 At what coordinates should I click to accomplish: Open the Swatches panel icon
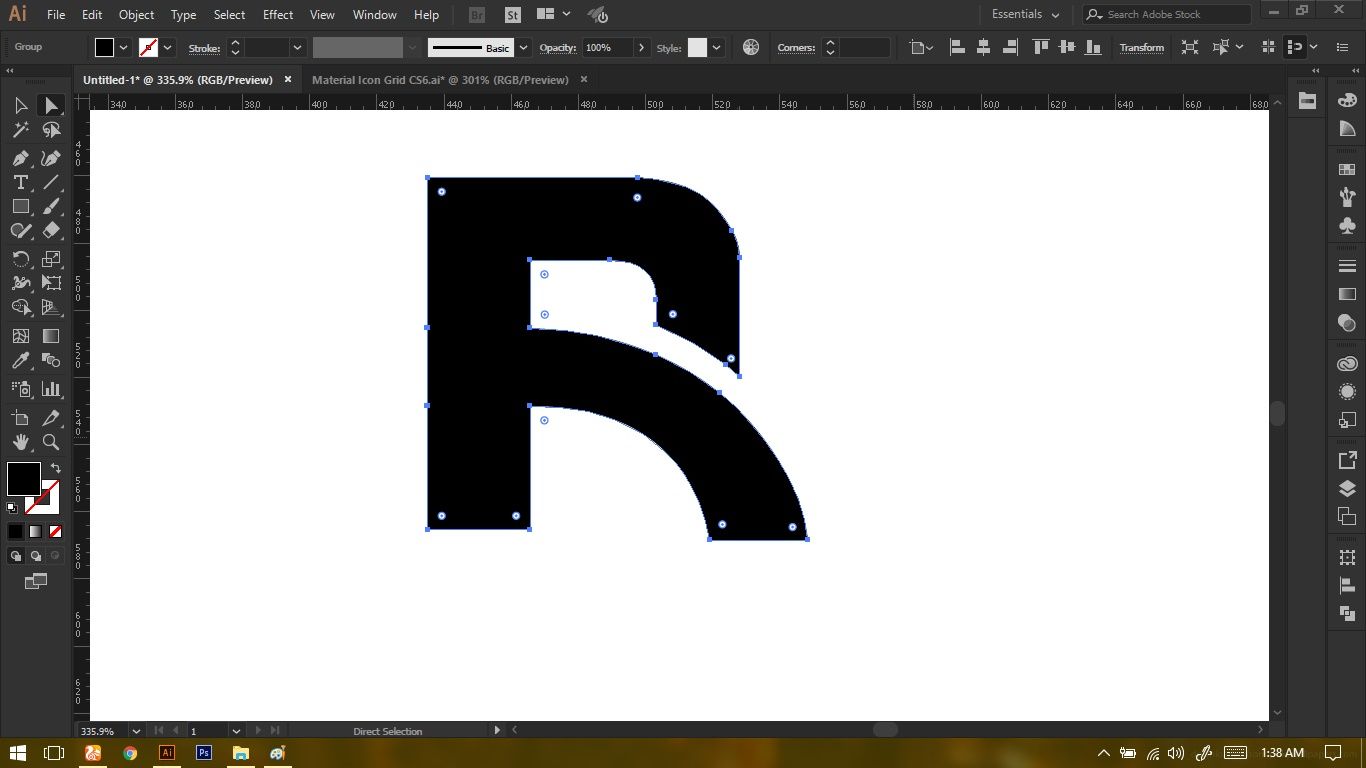1347,170
